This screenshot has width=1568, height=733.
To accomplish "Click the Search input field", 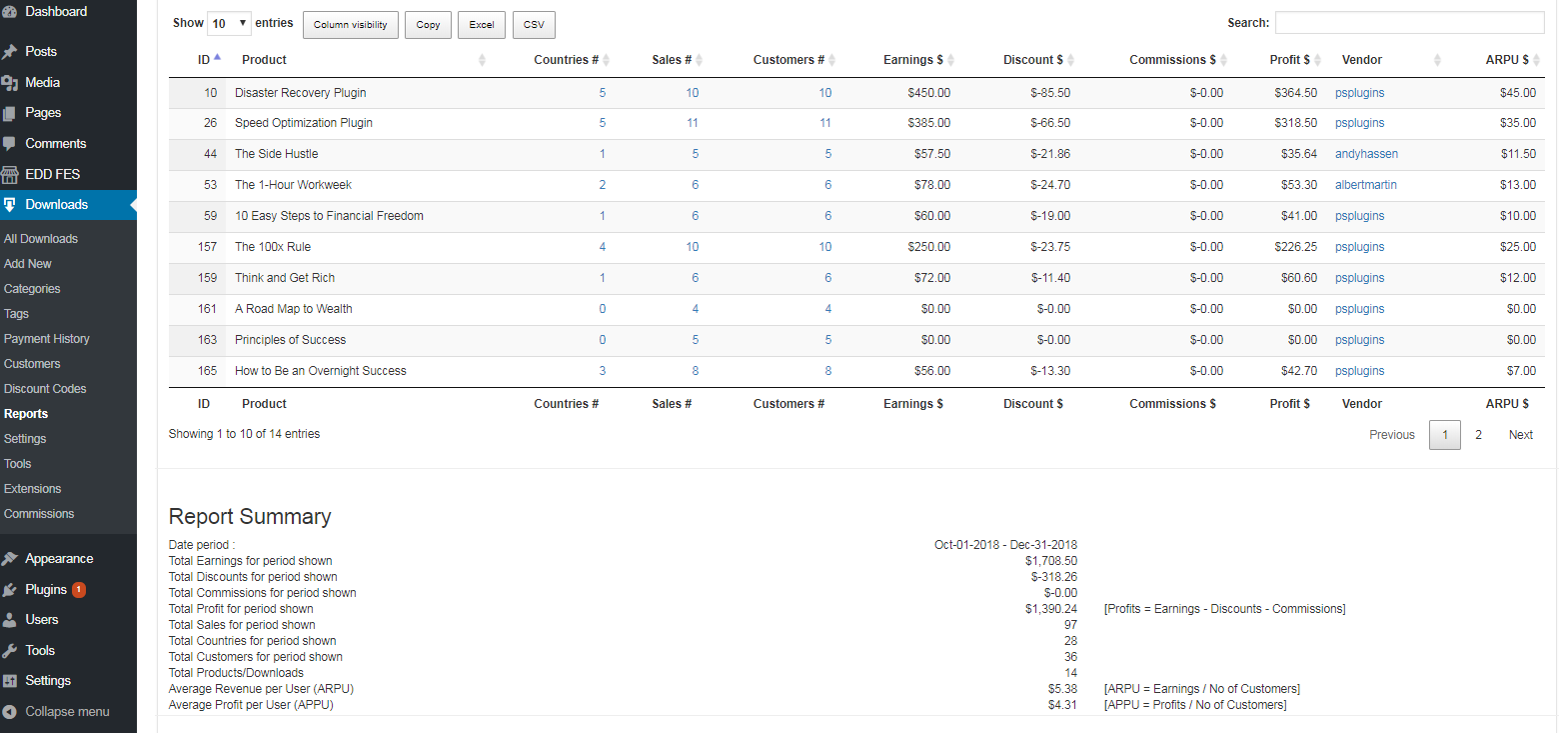I will click(x=1409, y=23).
